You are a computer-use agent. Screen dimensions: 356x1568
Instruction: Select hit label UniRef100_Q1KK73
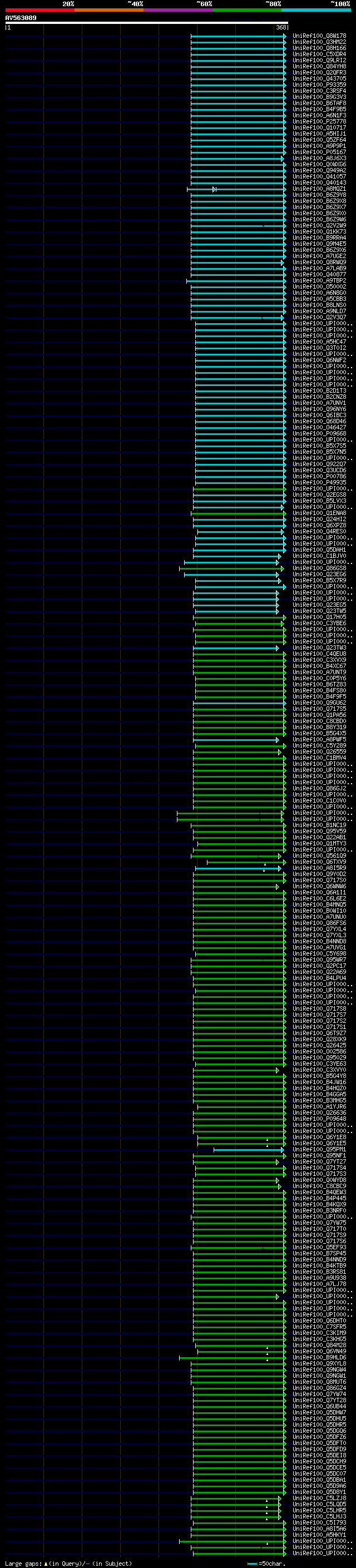319,231
